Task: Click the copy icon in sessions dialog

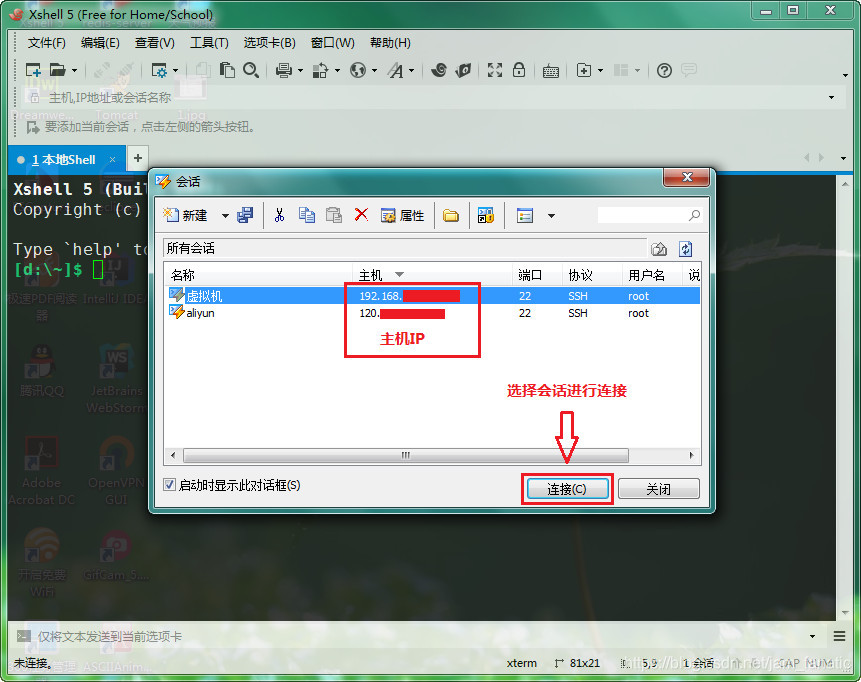Action: 307,215
